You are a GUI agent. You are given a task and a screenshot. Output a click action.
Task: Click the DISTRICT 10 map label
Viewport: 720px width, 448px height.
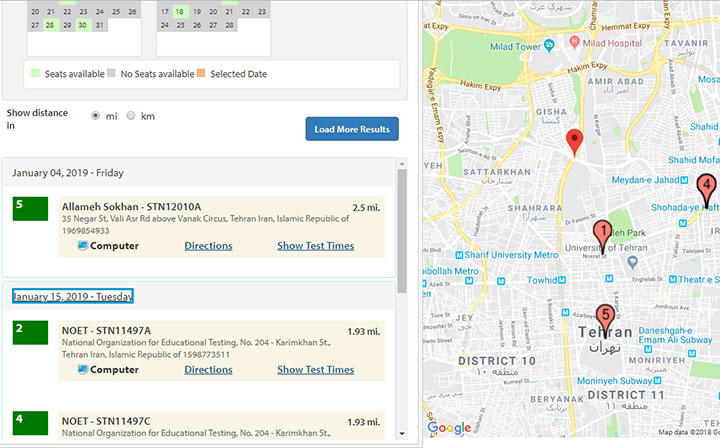(x=497, y=361)
